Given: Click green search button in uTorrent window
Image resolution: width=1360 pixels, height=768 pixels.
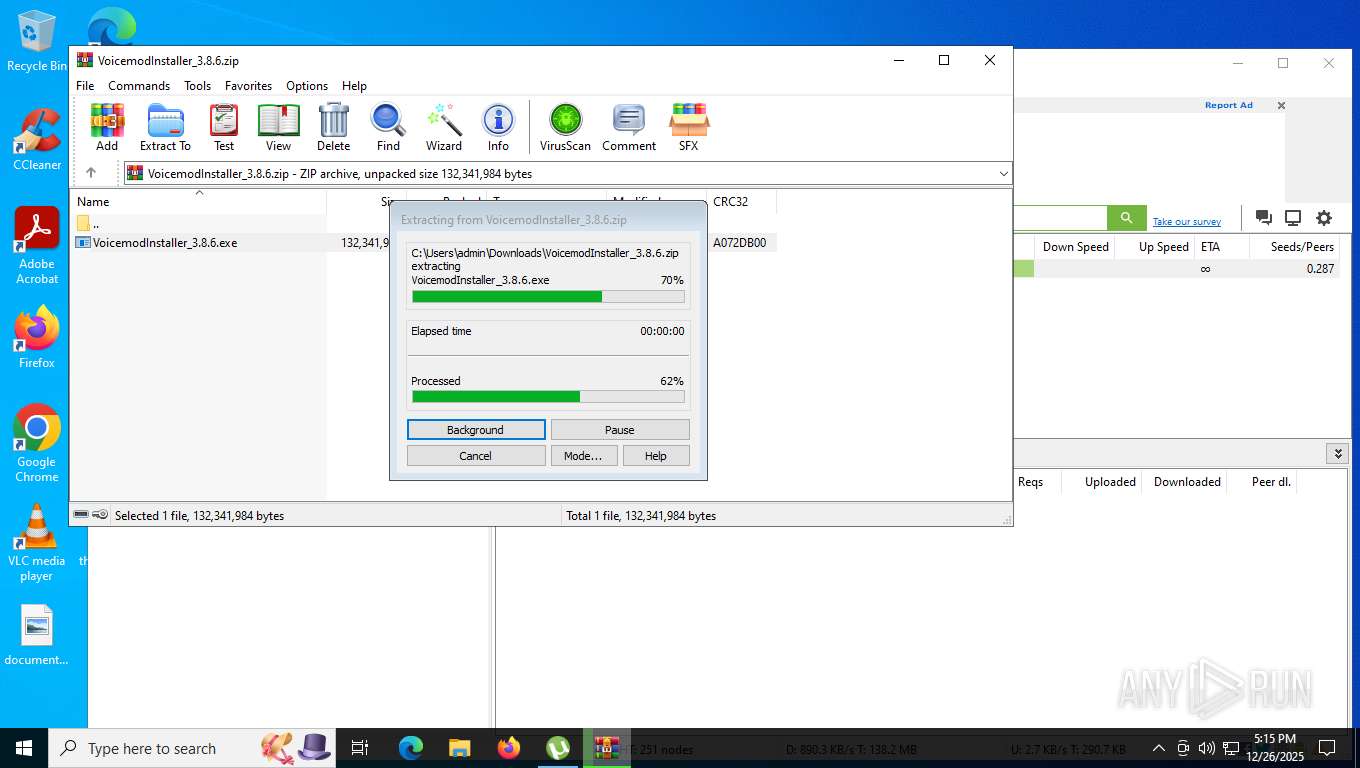Looking at the screenshot, I should (x=1126, y=218).
